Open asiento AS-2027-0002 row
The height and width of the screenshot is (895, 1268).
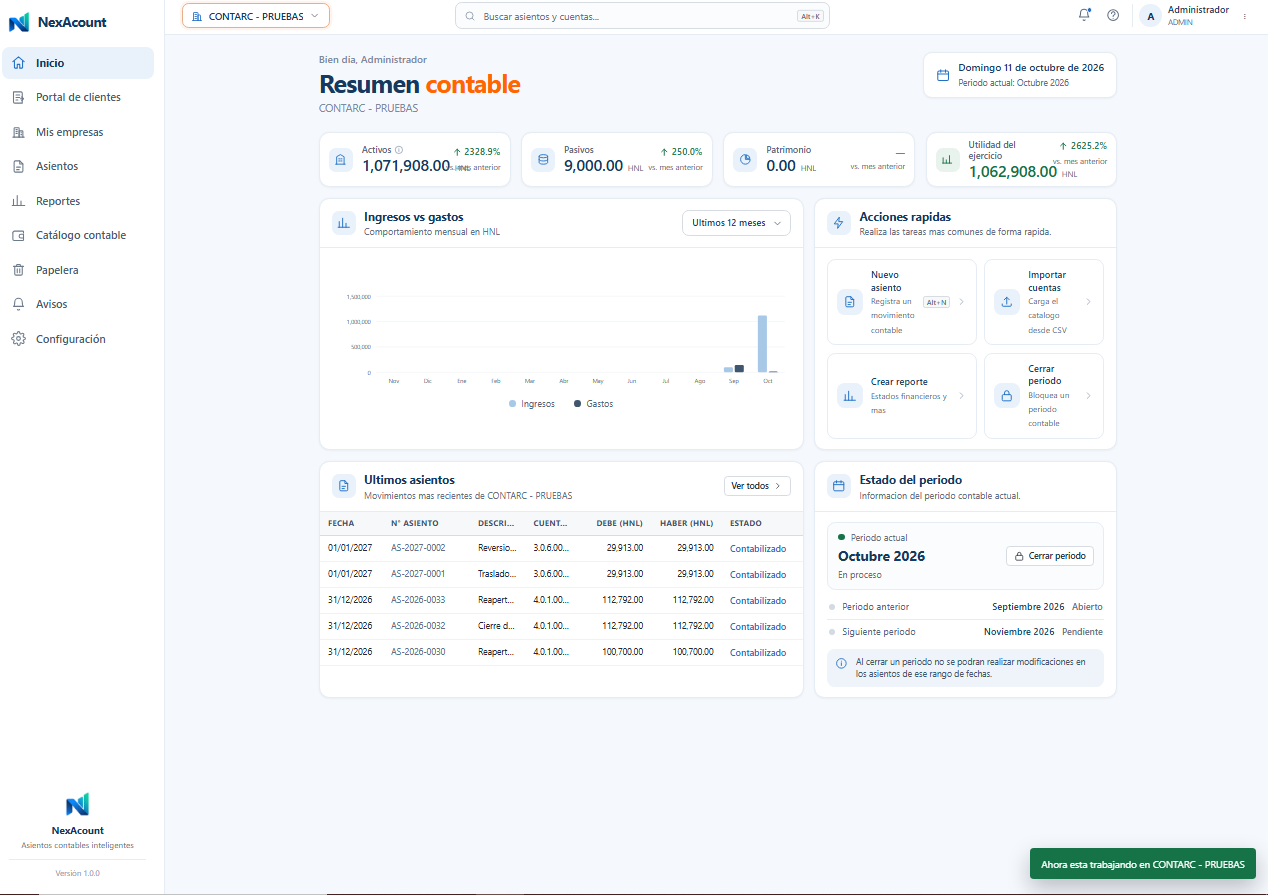click(x=561, y=548)
